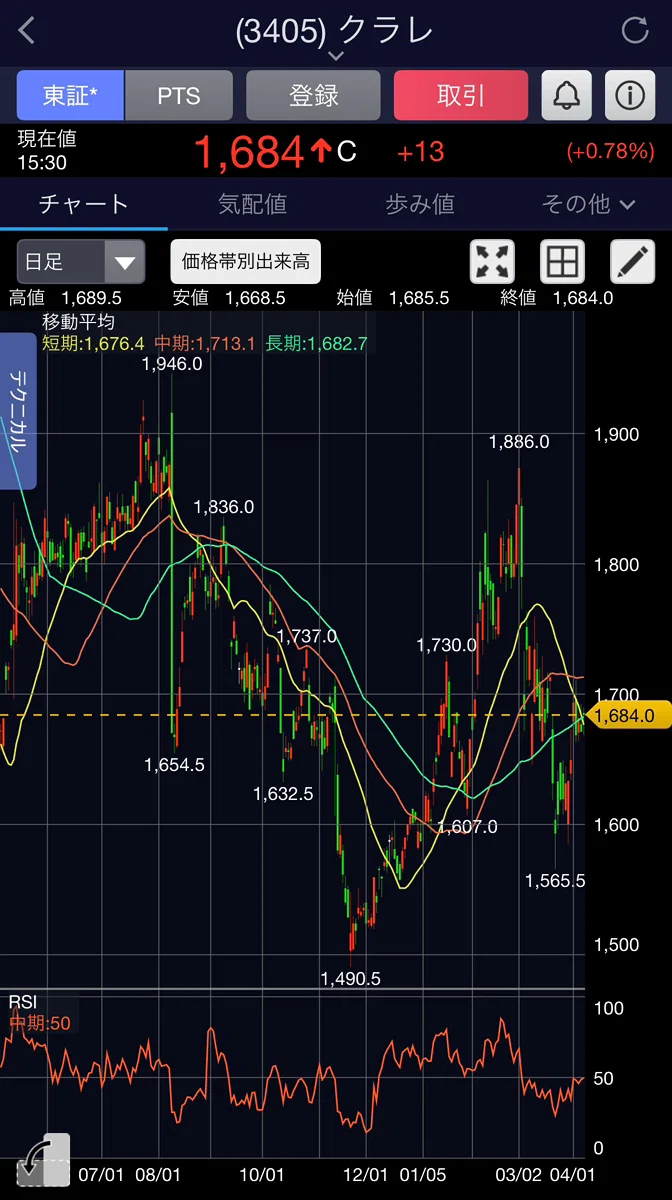Viewport: 672px width, 1200px height.
Task: Tap the 1,737.0 price label
Action: [307, 637]
